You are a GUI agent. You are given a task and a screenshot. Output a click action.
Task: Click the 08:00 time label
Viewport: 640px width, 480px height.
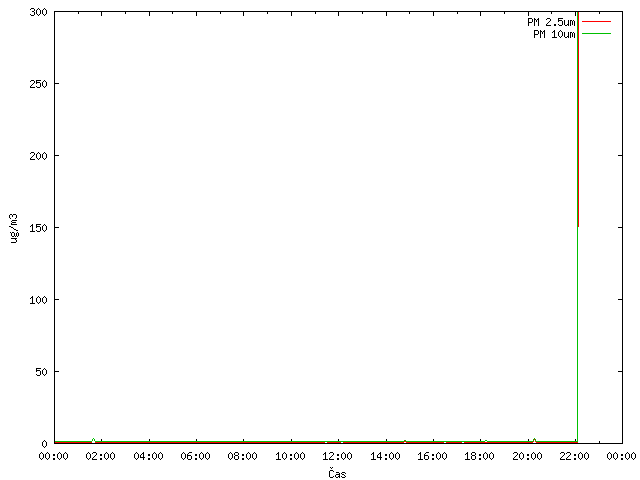(x=242, y=456)
